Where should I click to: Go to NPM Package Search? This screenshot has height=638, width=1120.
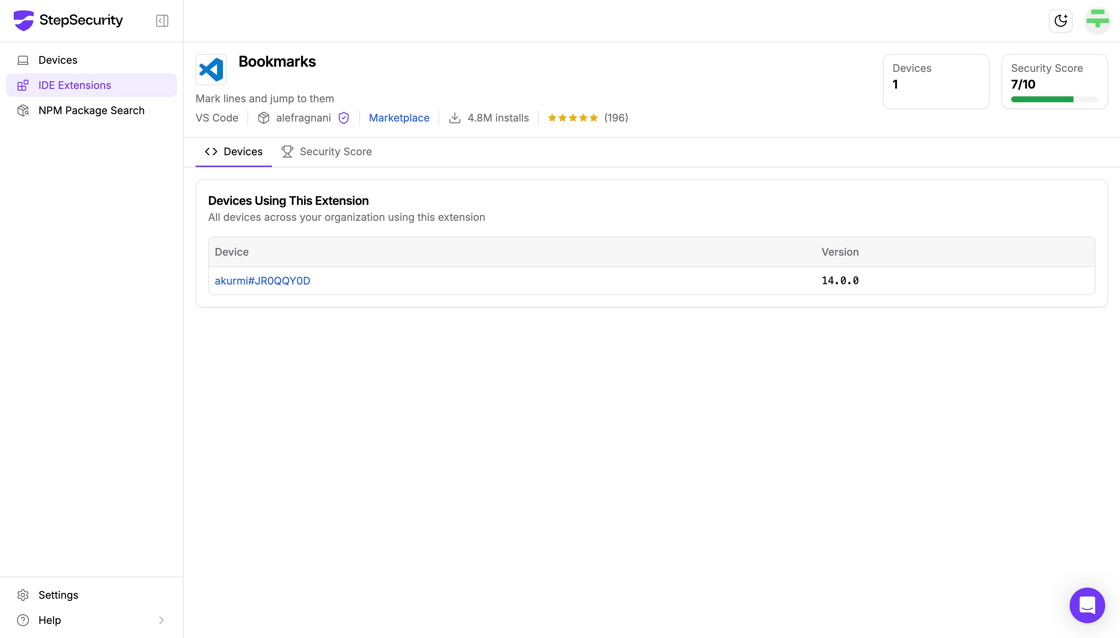click(x=91, y=111)
